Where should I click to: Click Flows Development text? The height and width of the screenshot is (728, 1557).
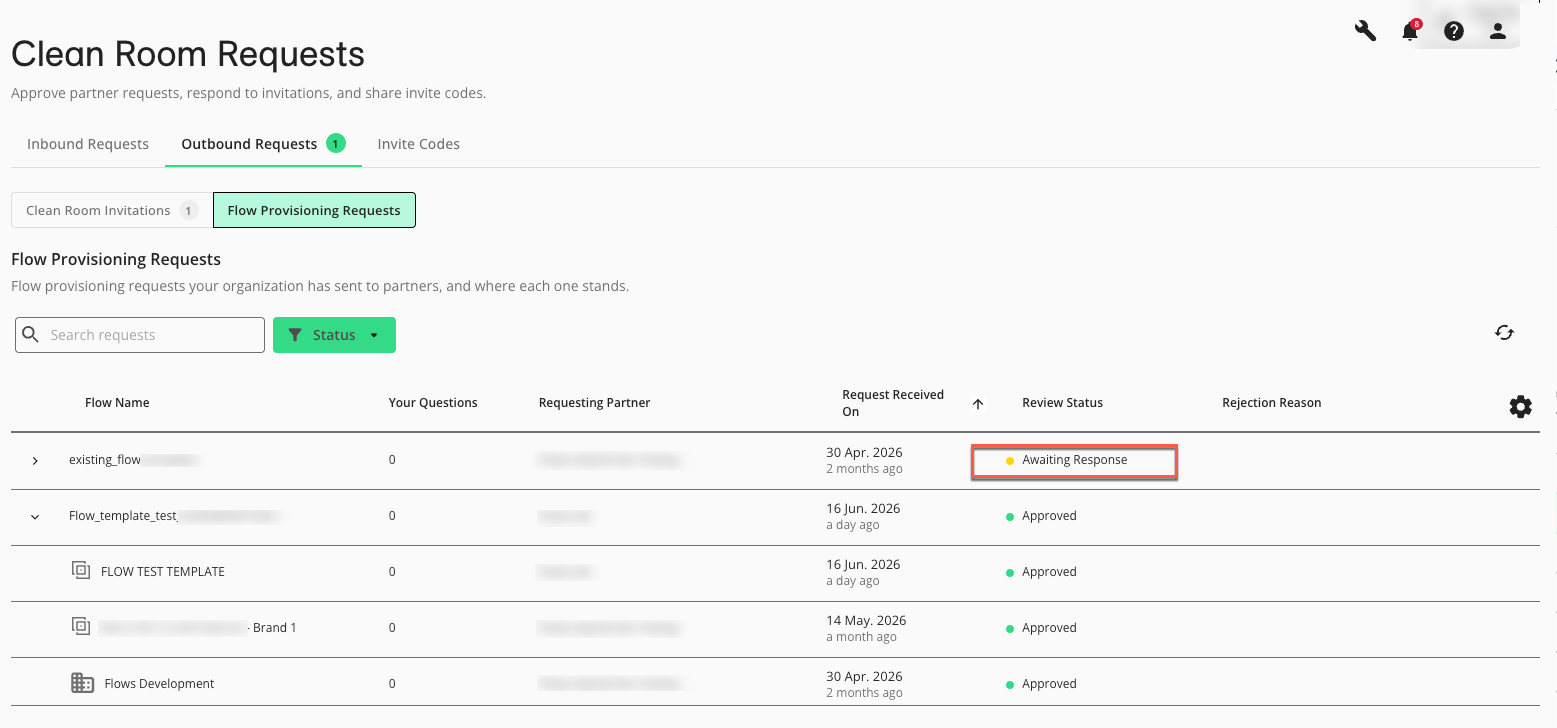[159, 684]
